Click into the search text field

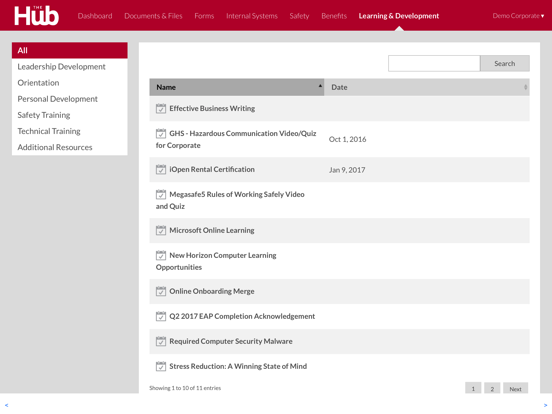click(434, 63)
